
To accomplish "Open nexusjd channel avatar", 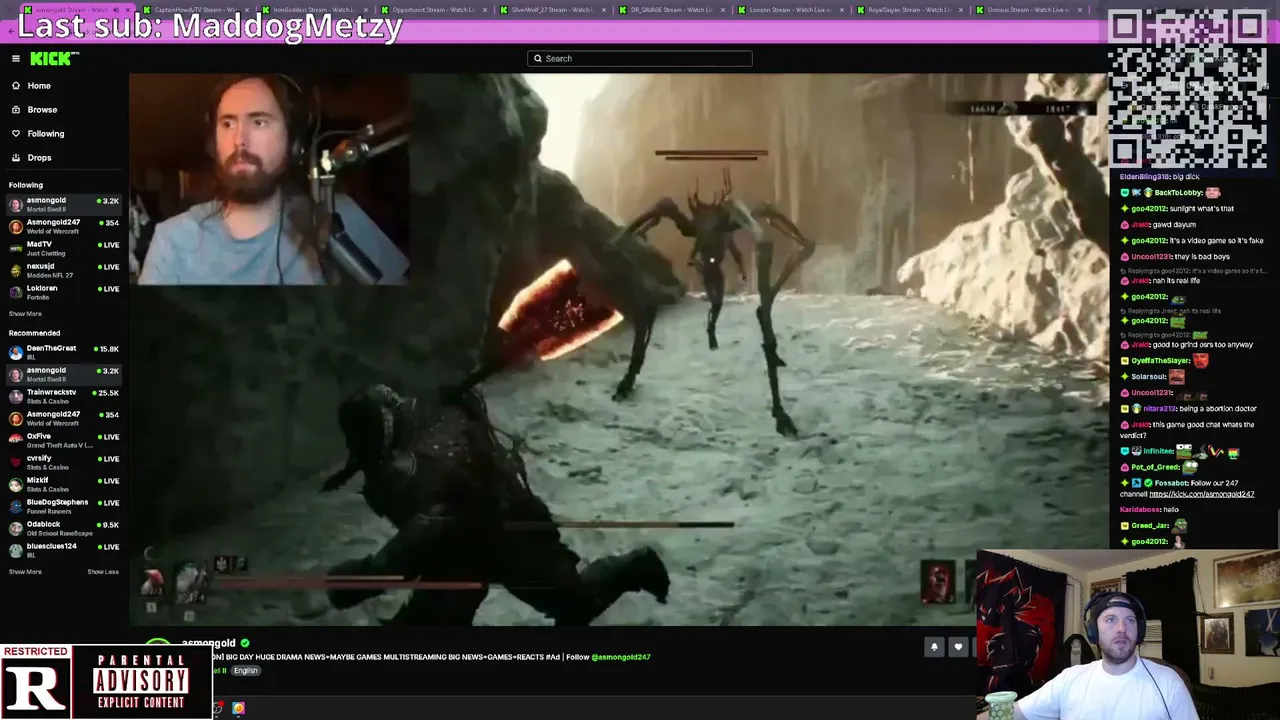I will coord(16,271).
